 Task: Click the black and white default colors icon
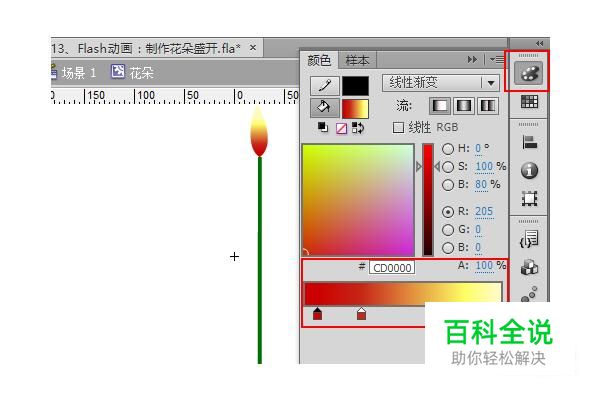click(323, 127)
